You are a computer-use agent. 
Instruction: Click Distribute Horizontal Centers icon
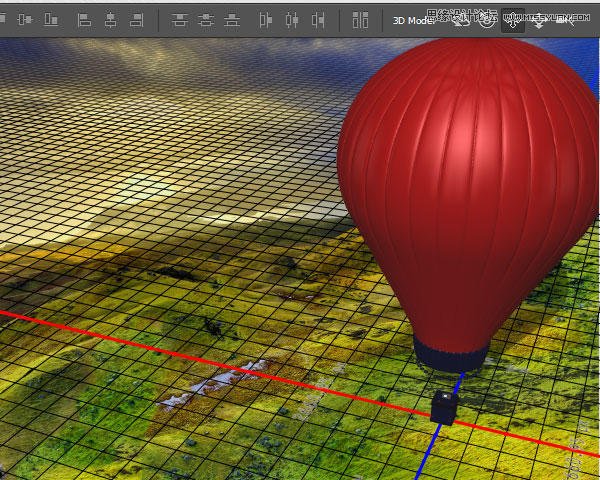[x=292, y=20]
